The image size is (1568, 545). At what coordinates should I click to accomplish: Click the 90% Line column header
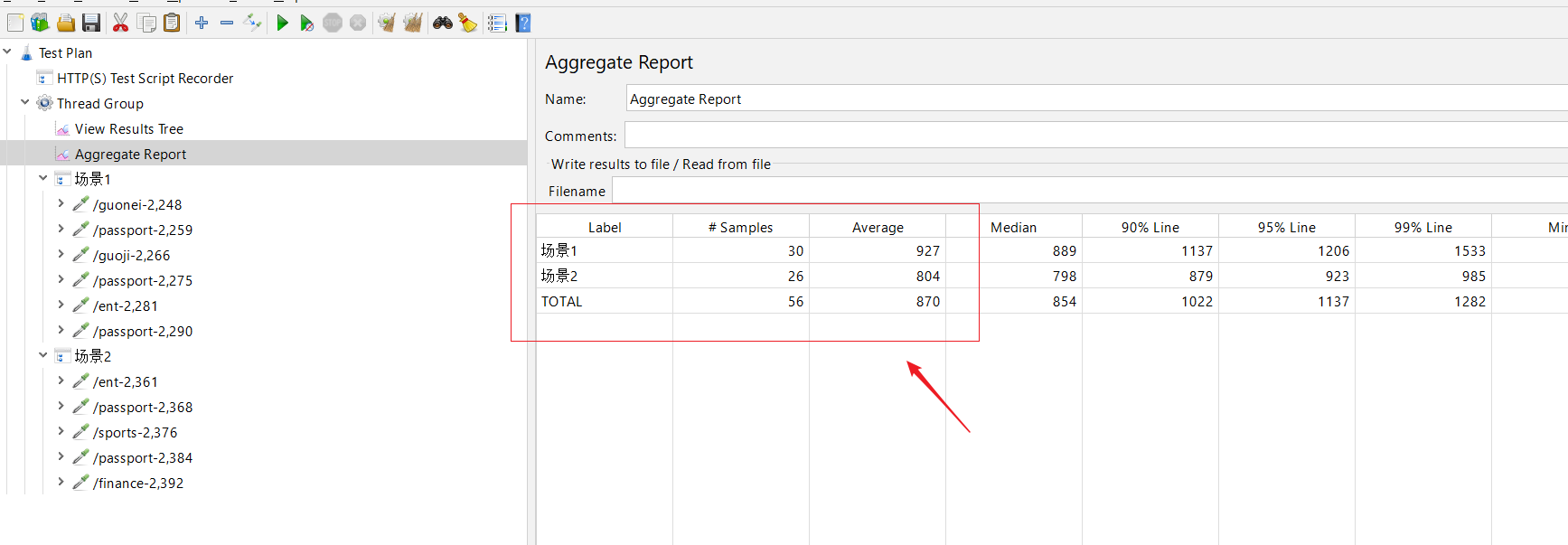(1150, 228)
